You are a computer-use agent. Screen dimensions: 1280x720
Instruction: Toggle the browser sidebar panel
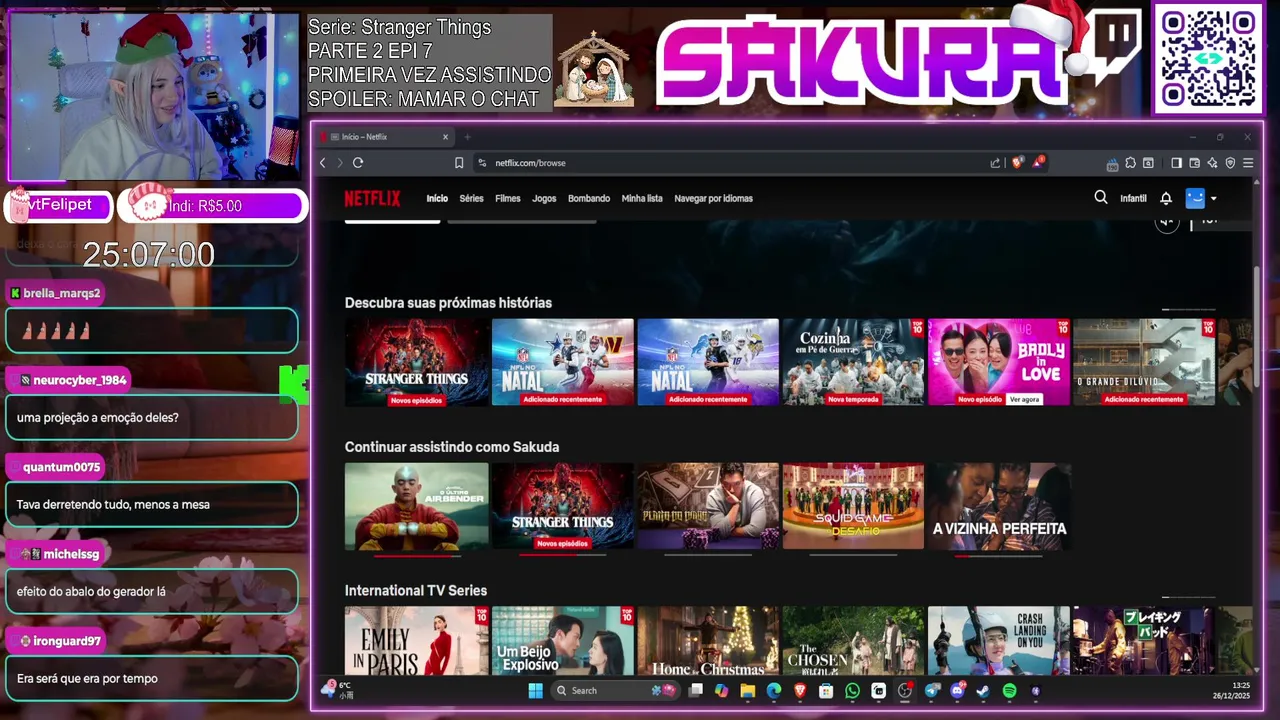[1177, 163]
